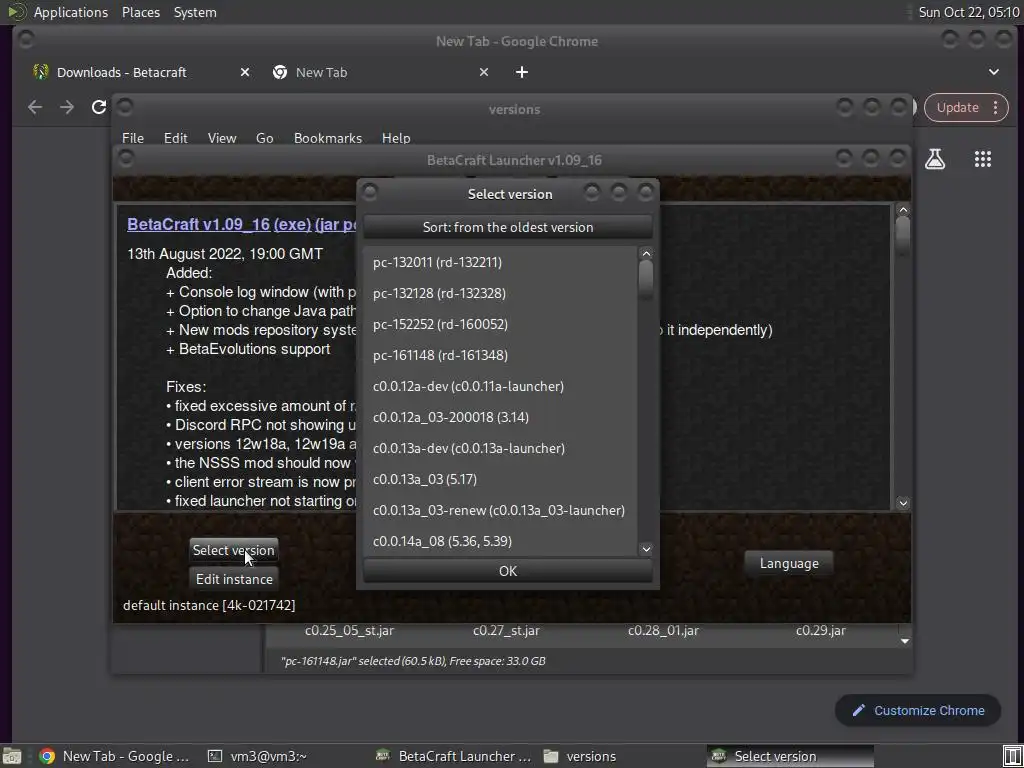
Task: Select c0.27_st.jar file
Action: tap(506, 631)
